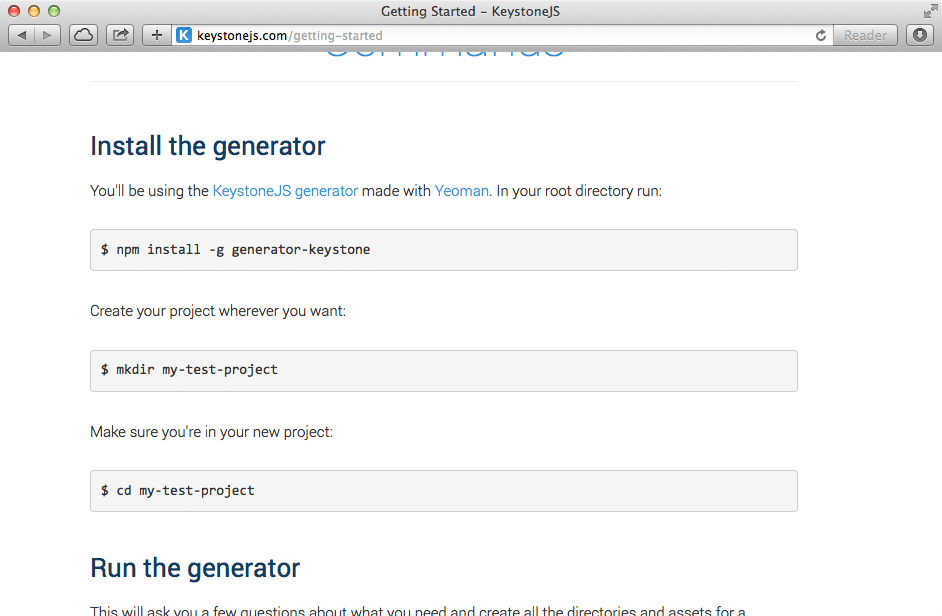Click the keystonejs.com address field
This screenshot has width=942, height=616.
click(502, 35)
